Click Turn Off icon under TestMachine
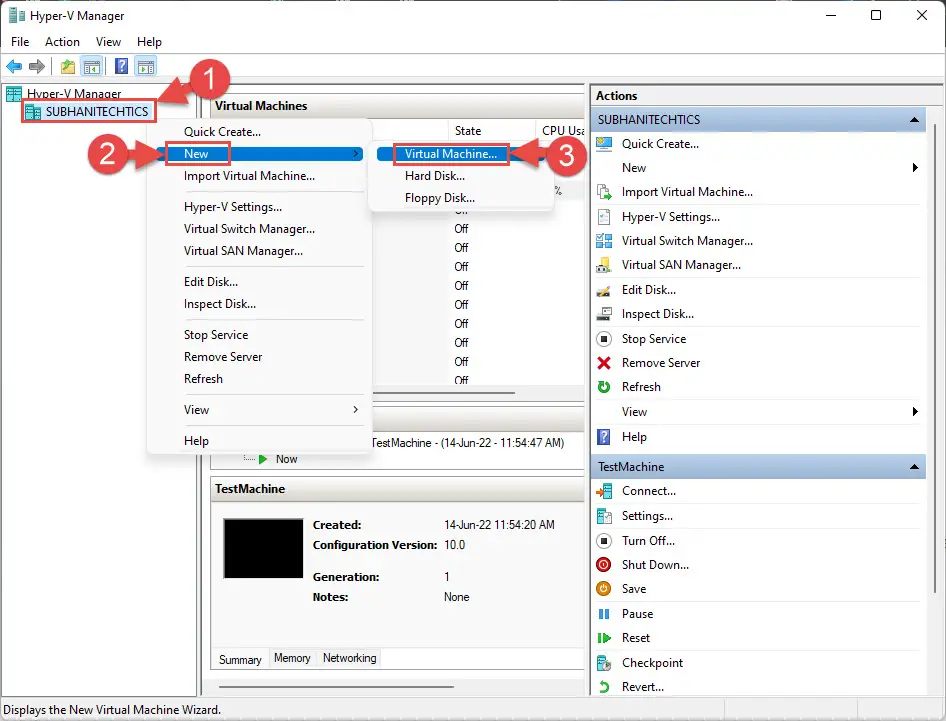946x721 pixels. (x=604, y=541)
